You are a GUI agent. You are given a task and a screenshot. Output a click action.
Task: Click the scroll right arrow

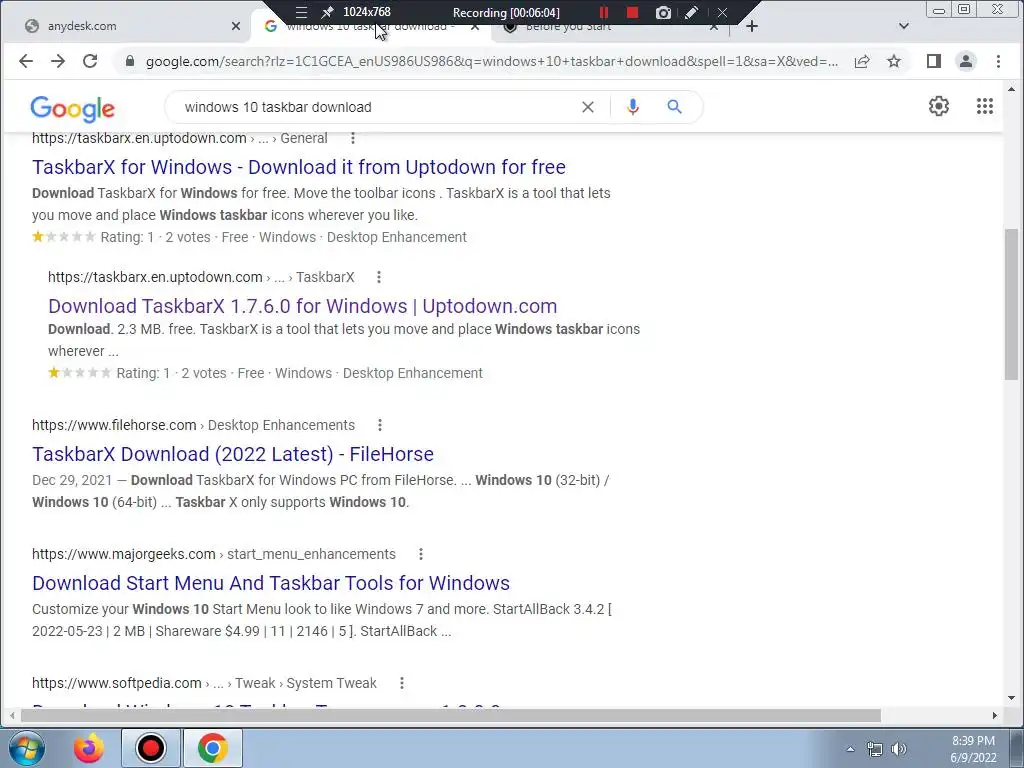[x=994, y=716]
